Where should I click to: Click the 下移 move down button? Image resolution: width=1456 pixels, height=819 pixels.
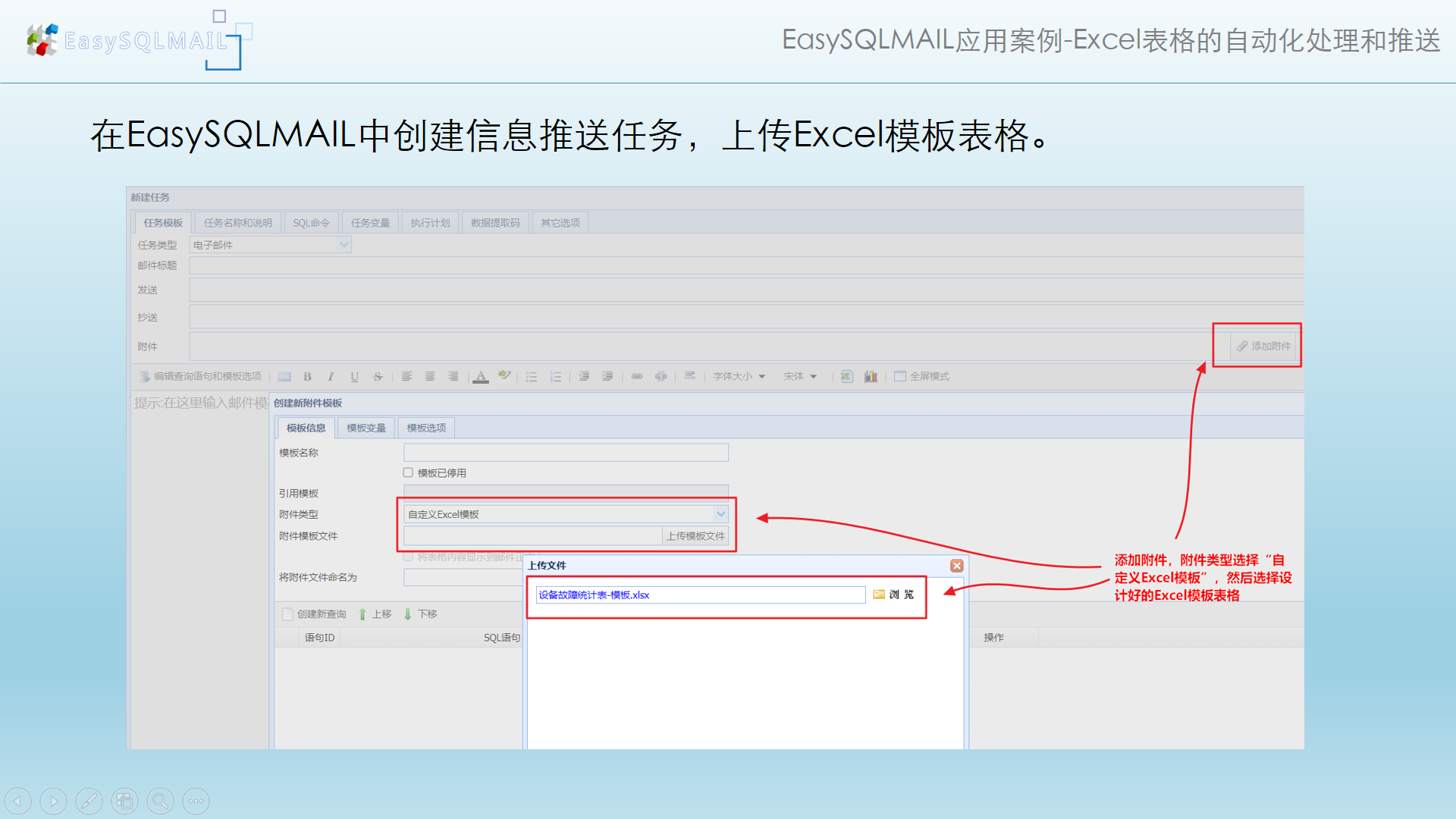pos(420,614)
